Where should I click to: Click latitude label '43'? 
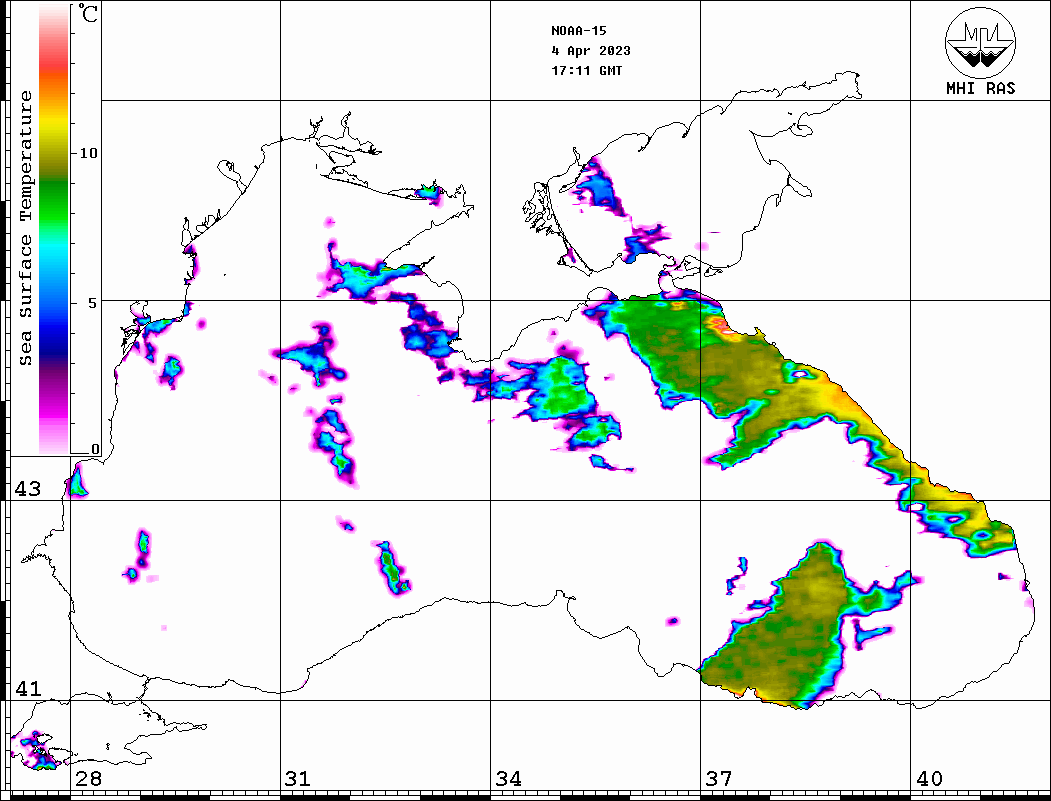[27, 489]
